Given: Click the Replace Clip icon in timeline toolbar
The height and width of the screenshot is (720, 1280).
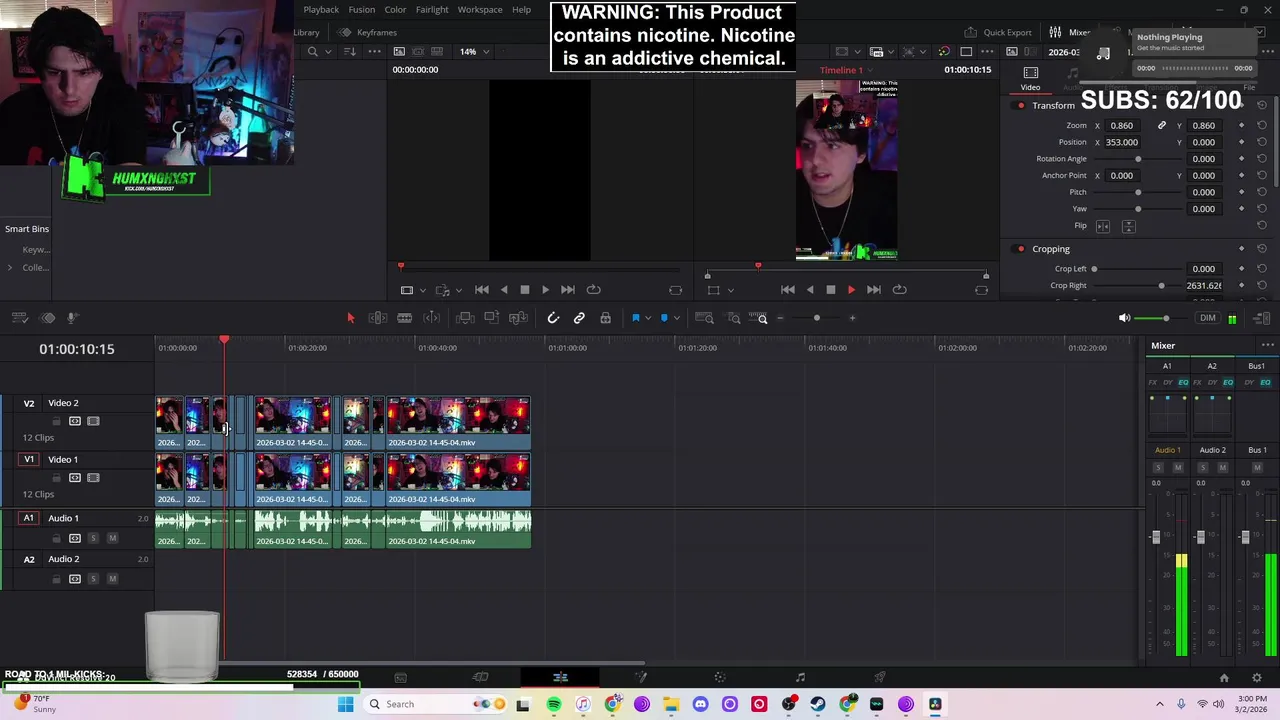Looking at the screenshot, I should pos(518,318).
